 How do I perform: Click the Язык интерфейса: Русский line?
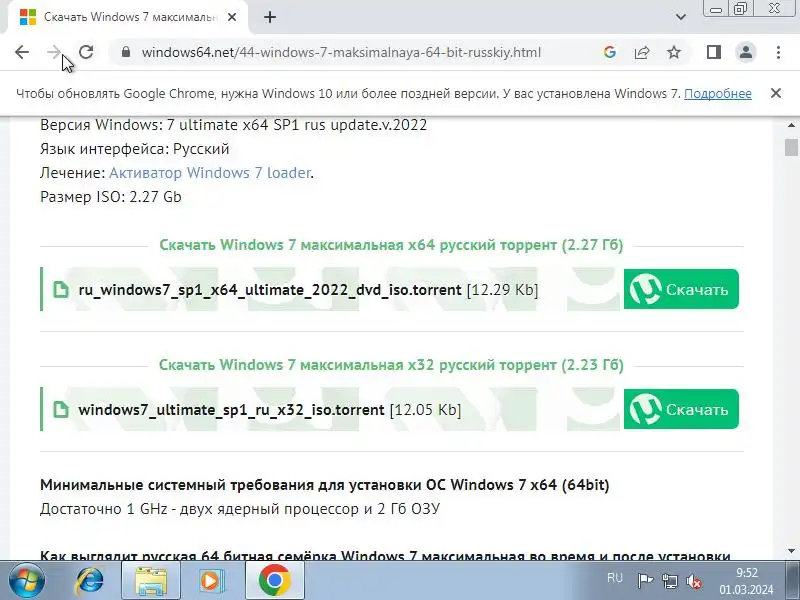[x=135, y=149]
